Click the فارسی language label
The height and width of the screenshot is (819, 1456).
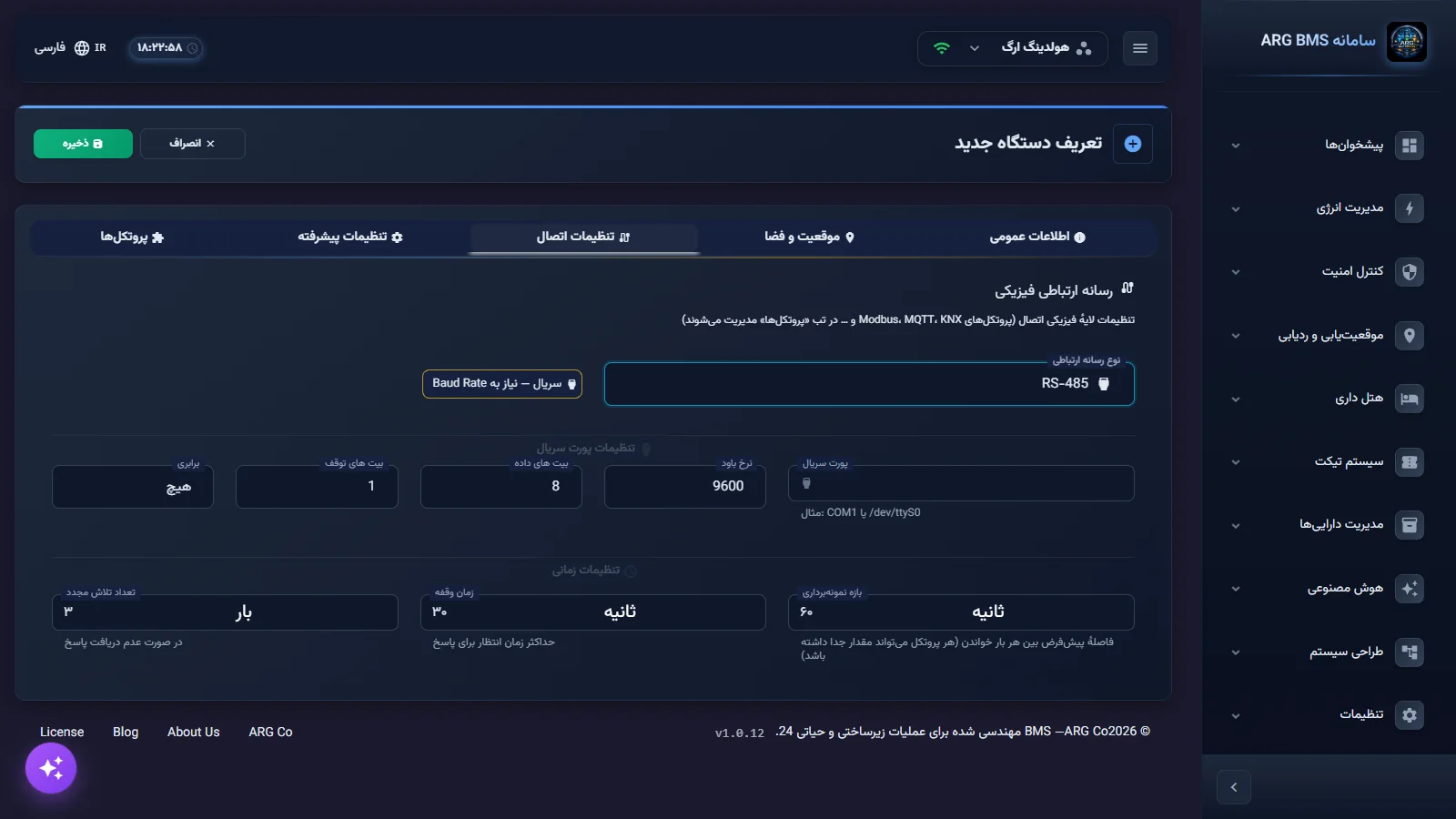point(50,48)
